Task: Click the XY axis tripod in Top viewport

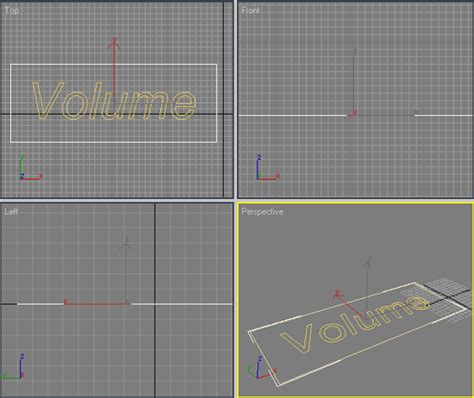Action: coord(30,168)
